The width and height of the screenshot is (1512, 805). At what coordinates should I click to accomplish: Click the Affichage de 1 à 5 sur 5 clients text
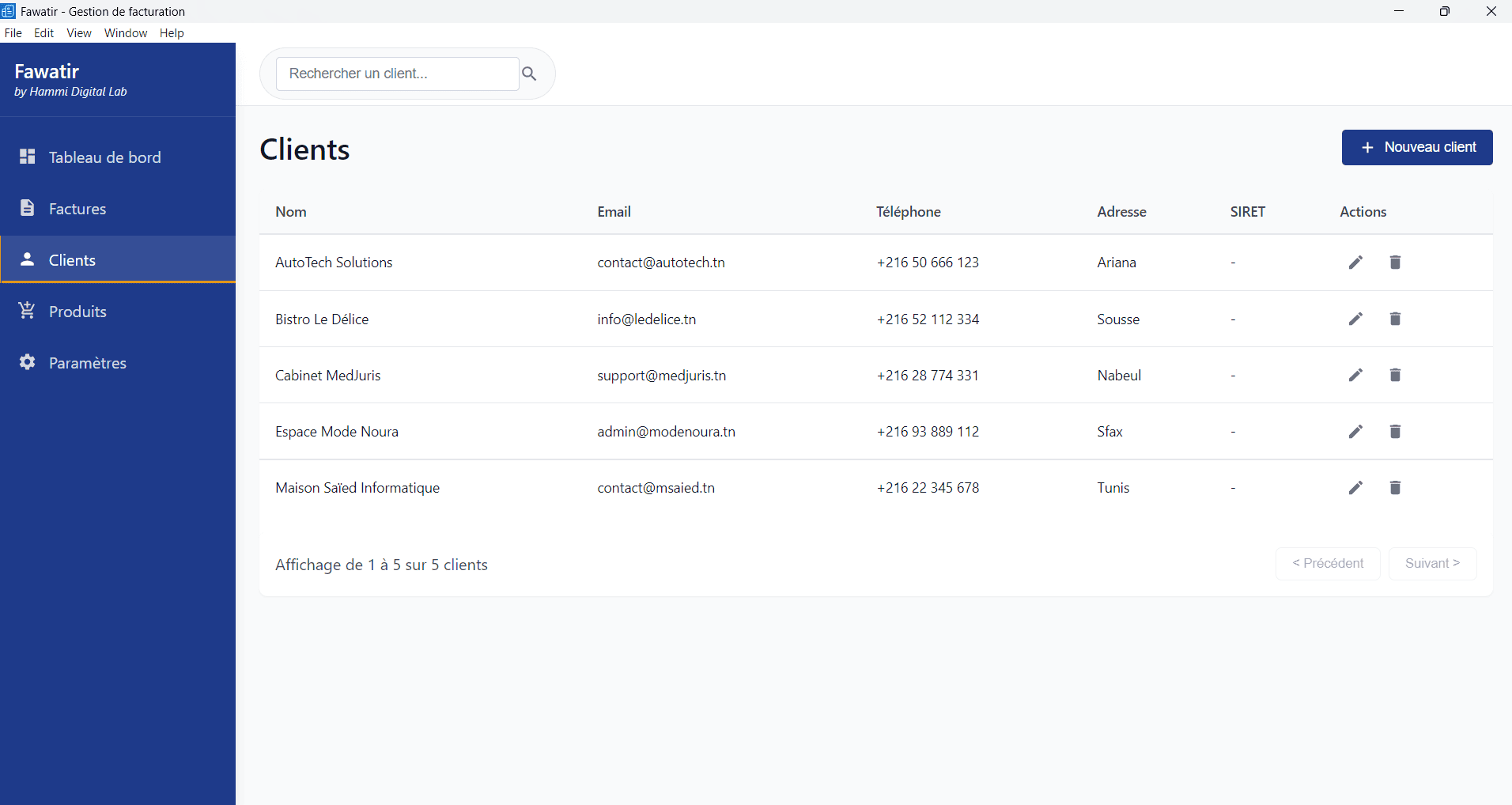(x=381, y=565)
